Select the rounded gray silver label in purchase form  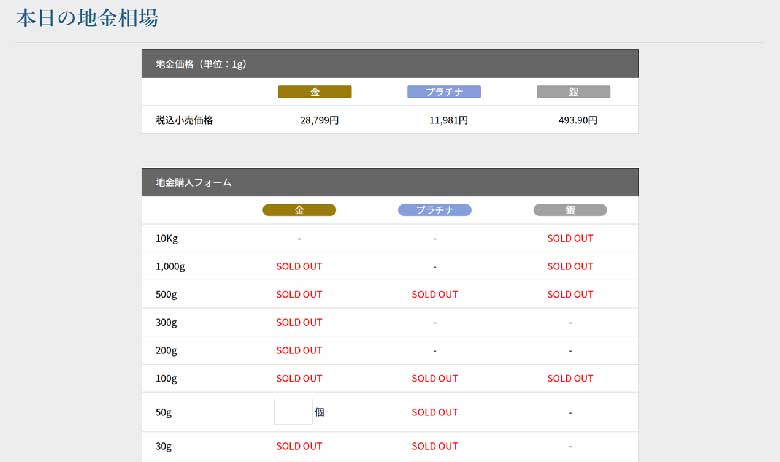pos(570,211)
